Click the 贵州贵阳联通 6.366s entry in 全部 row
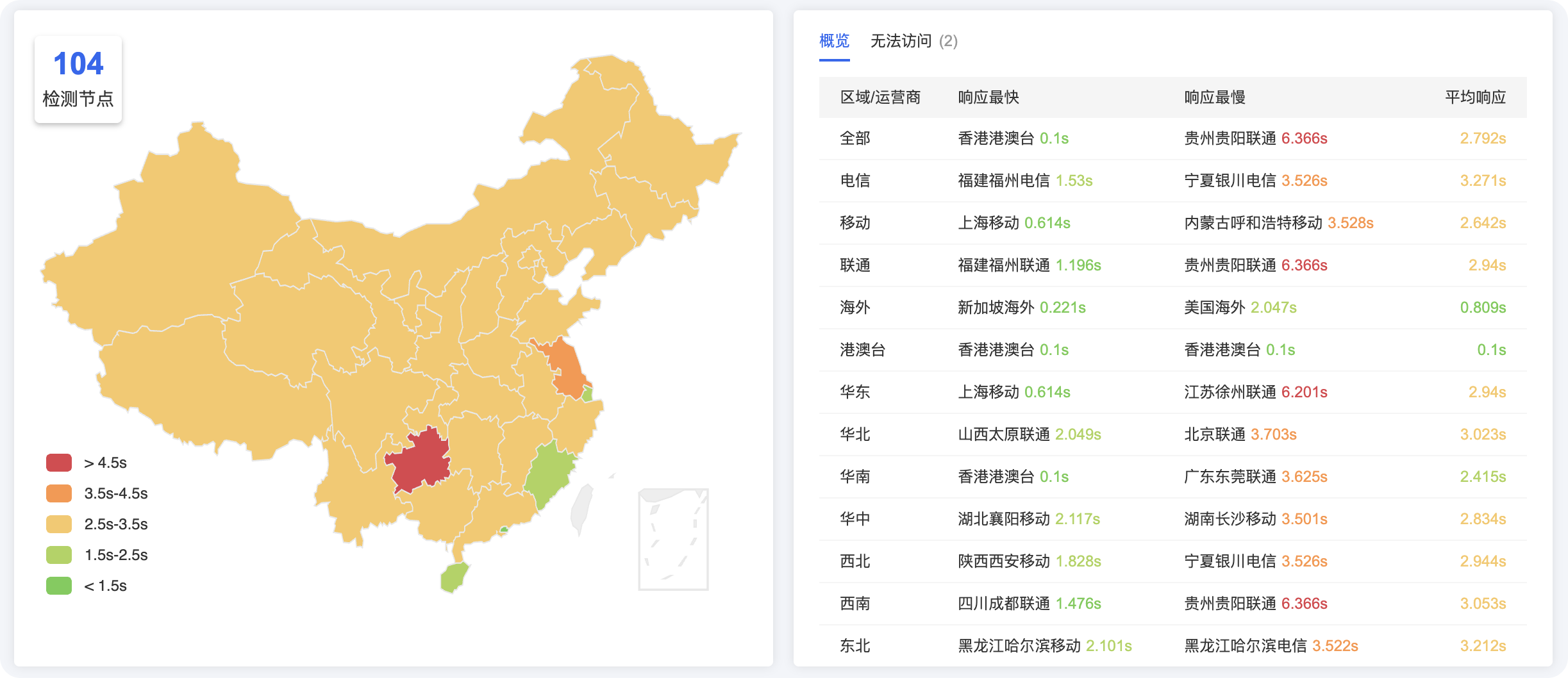 point(1255,138)
